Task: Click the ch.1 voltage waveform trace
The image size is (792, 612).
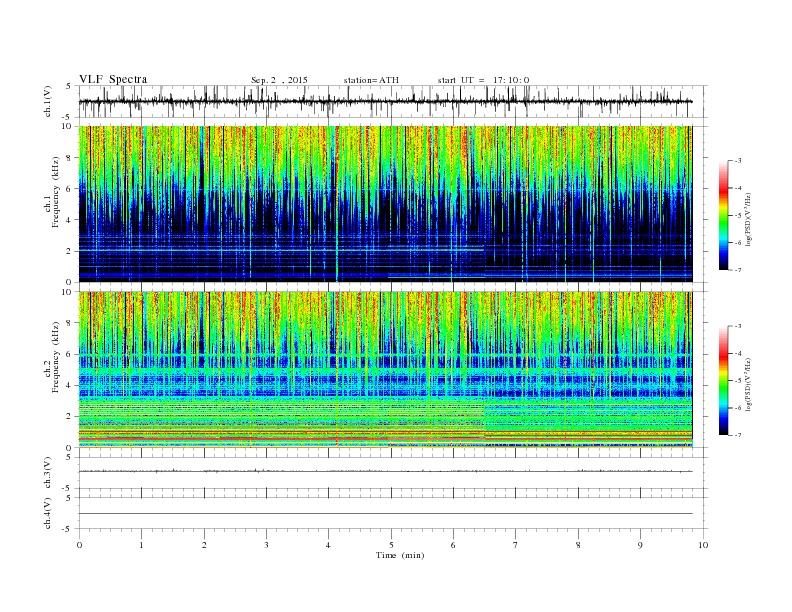Action: click(x=385, y=101)
